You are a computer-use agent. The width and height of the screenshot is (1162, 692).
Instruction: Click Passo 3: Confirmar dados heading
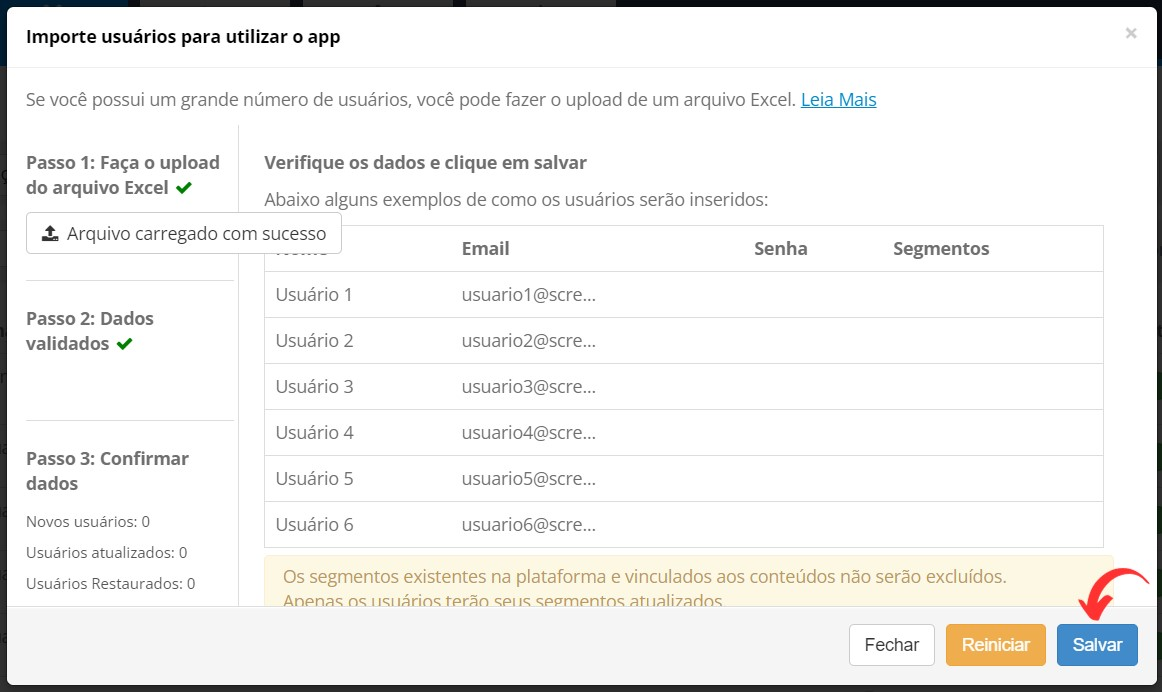107,470
